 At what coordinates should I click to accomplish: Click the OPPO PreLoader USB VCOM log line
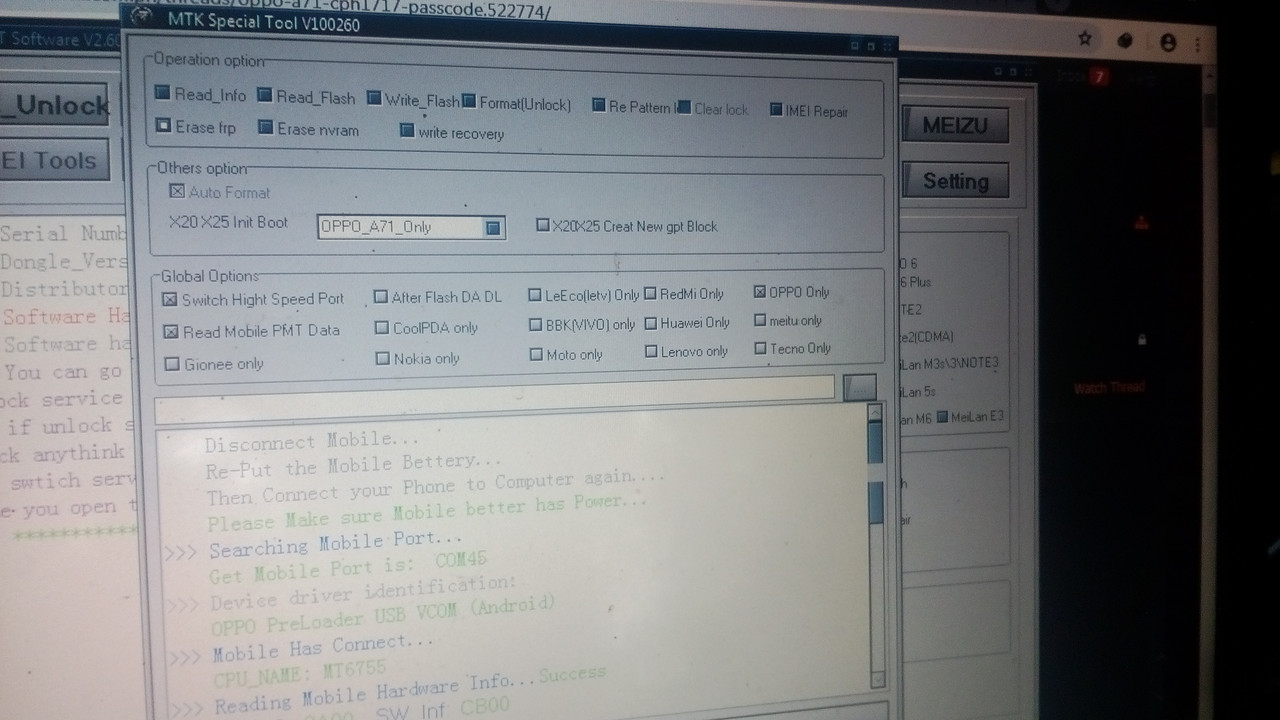point(383,616)
